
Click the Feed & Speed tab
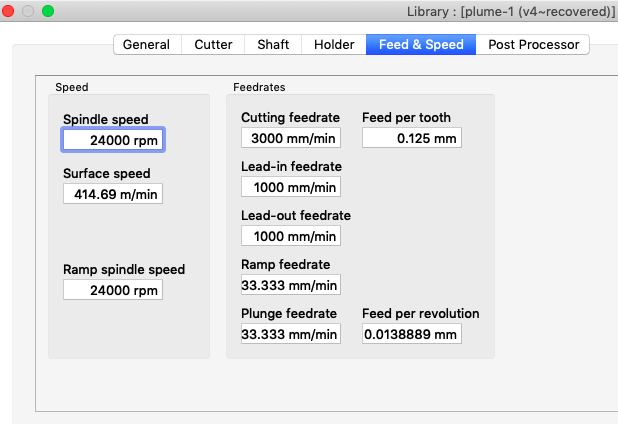click(421, 45)
